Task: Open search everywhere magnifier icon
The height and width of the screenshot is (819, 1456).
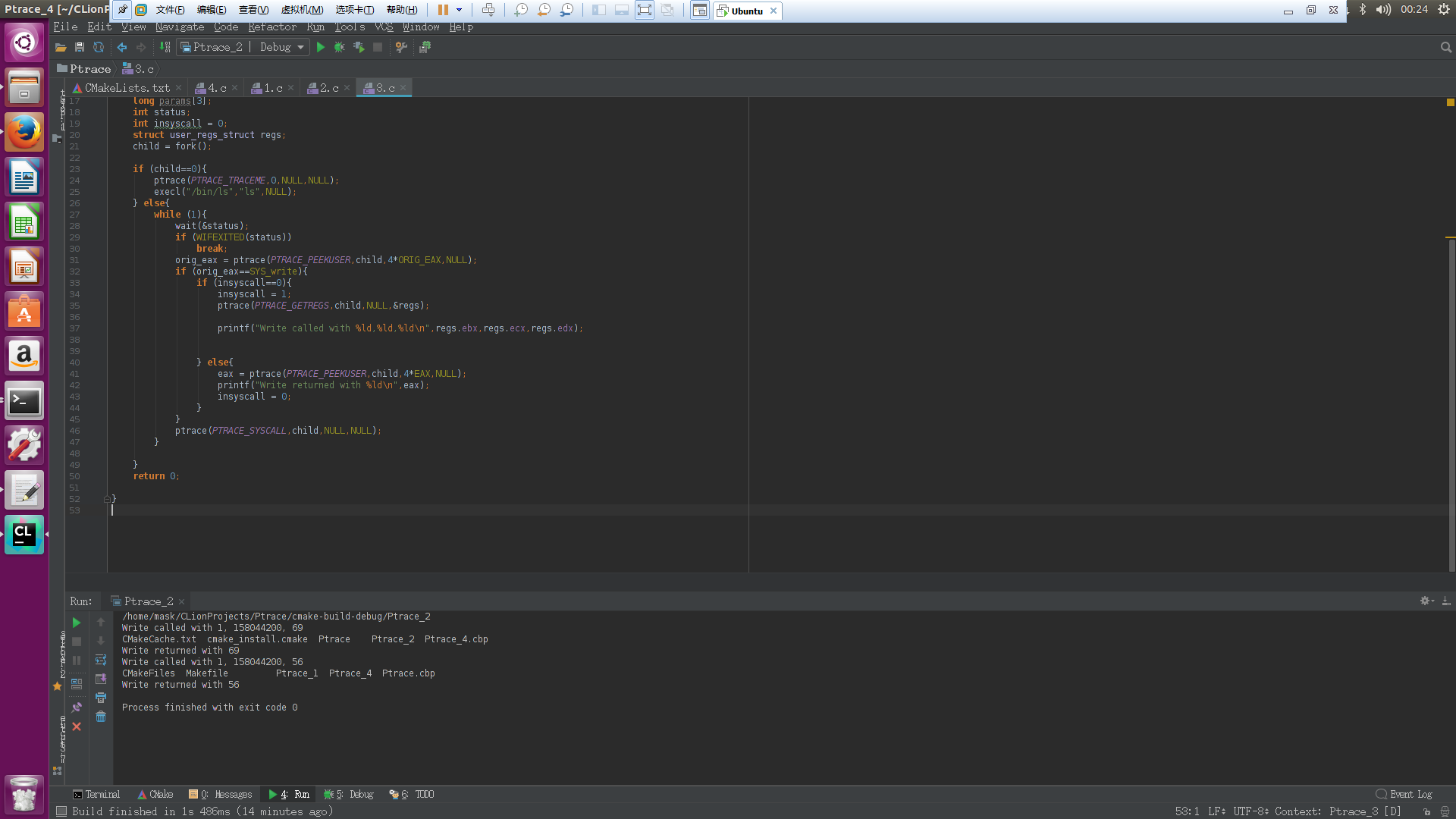Action: 1445,47
